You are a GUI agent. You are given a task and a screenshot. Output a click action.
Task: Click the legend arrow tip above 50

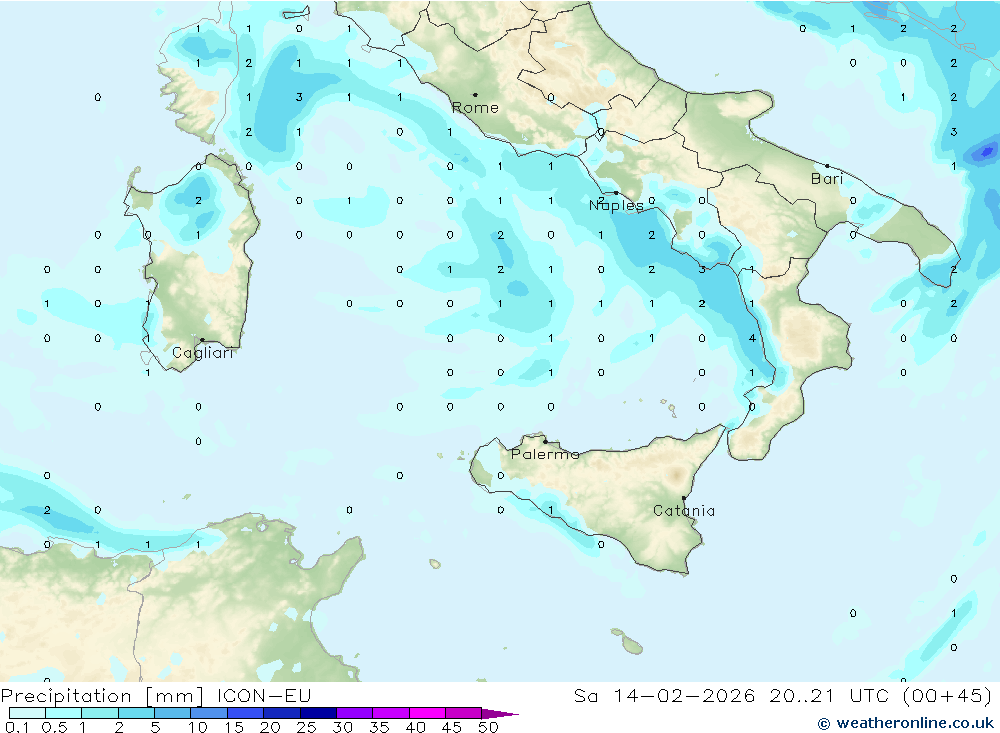[x=501, y=714]
